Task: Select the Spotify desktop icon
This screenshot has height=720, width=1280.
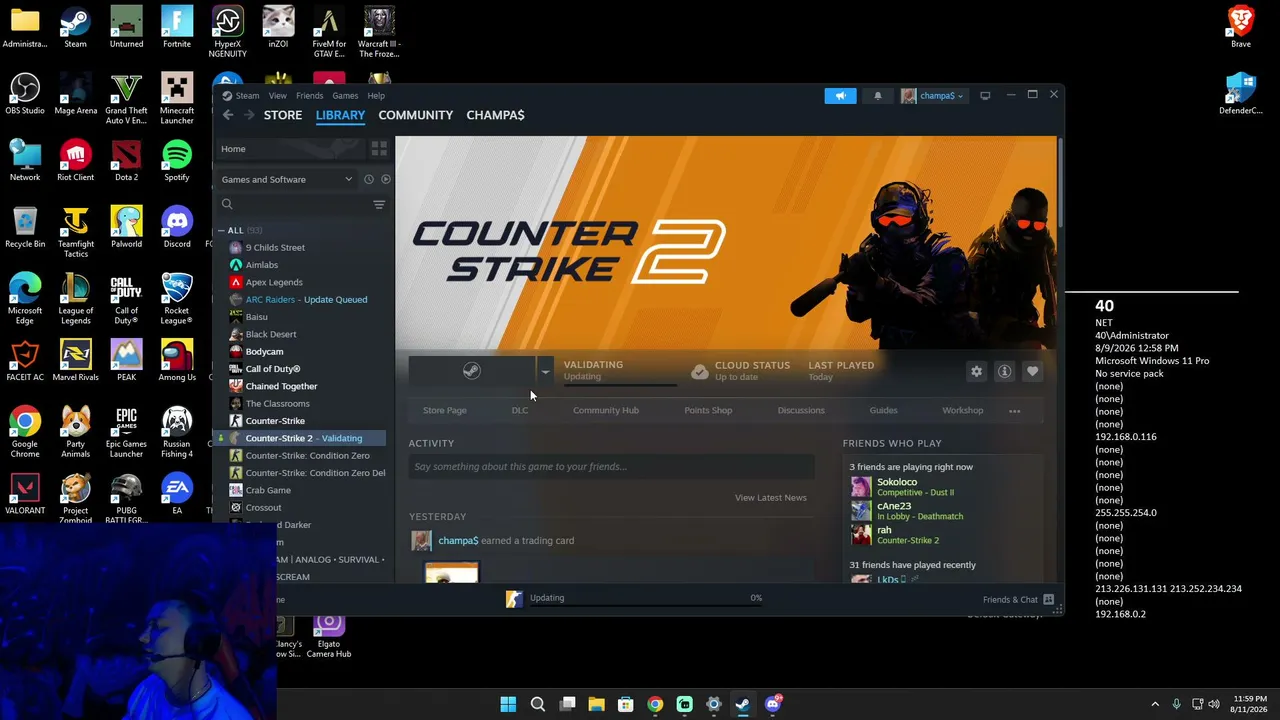Action: (177, 161)
